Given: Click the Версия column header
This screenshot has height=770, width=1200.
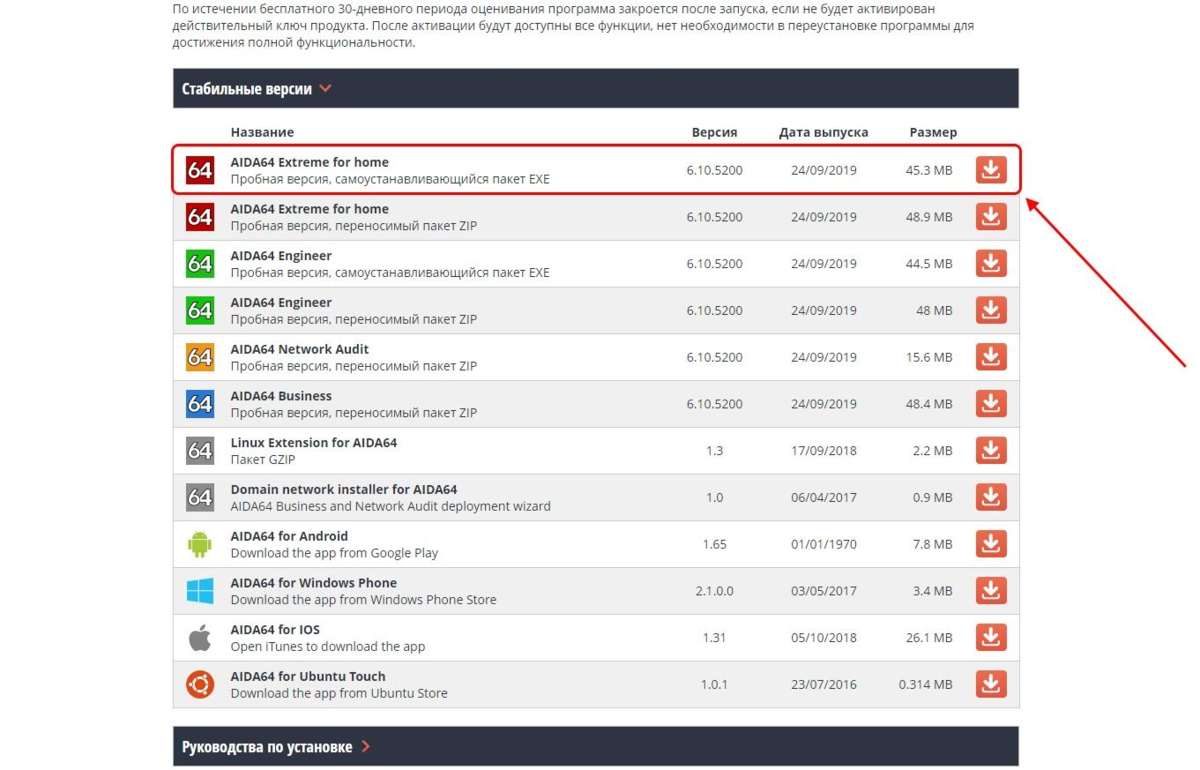Looking at the screenshot, I should 714,132.
